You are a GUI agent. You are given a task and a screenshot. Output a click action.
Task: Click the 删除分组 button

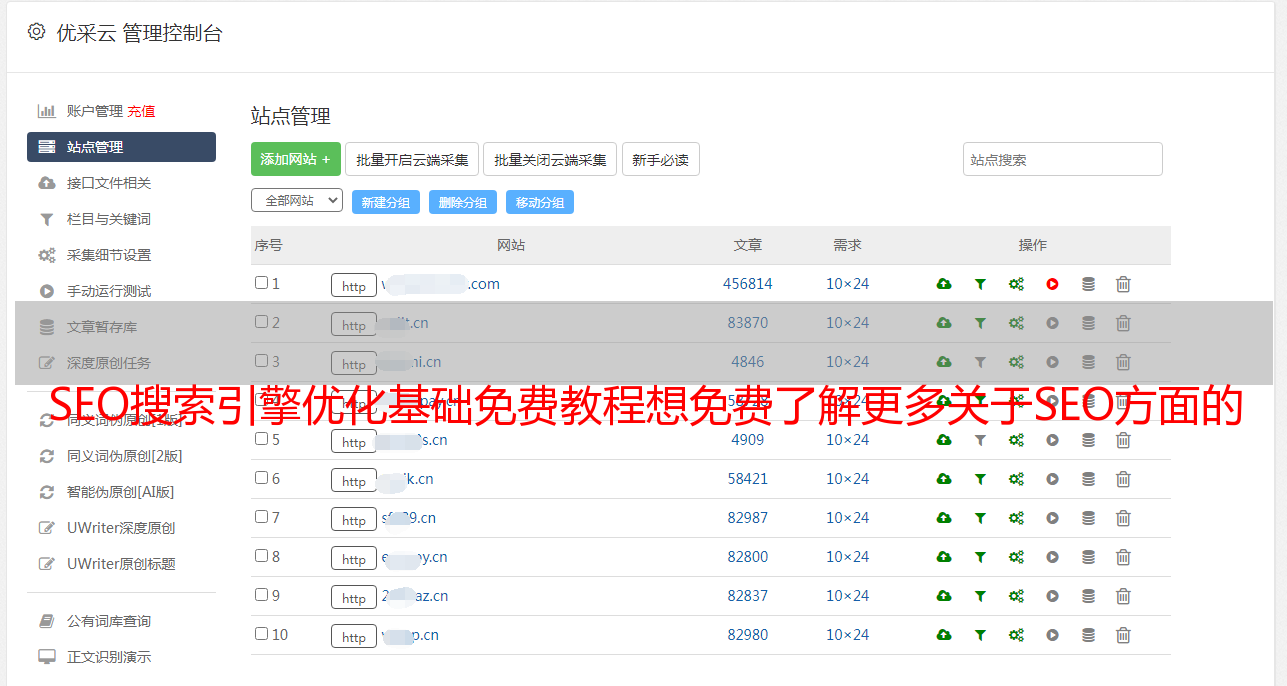463,202
